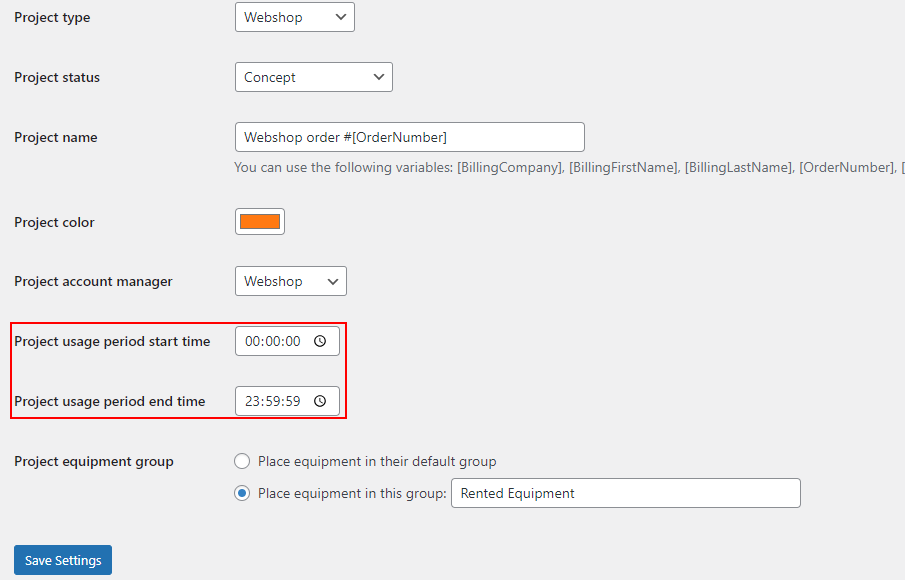Open the clock picker for end time
The image size is (905, 580).
320,401
